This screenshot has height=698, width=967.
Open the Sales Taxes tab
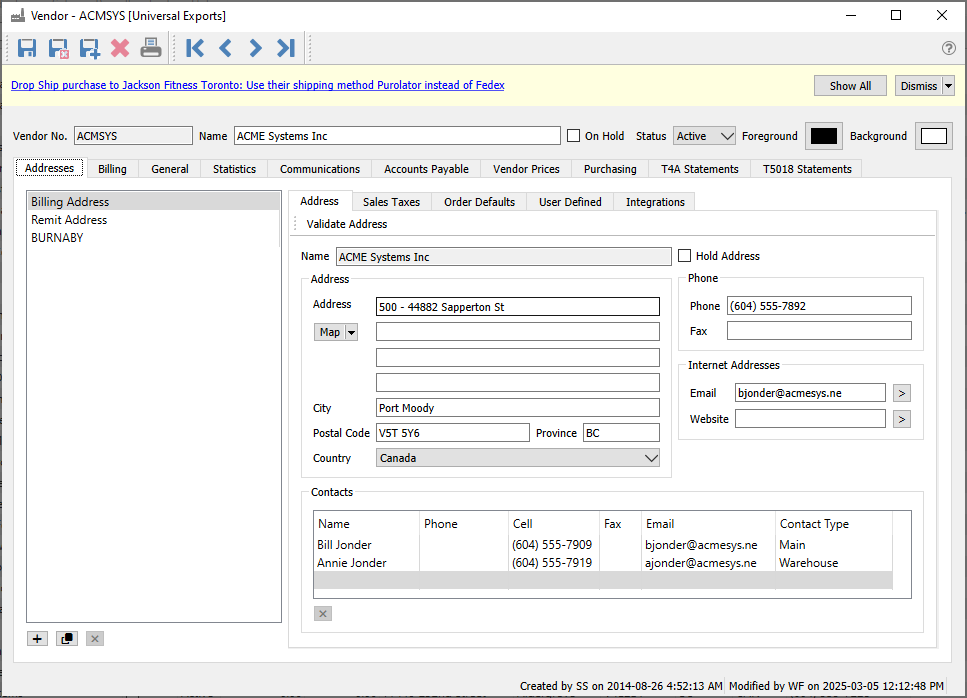pos(391,202)
